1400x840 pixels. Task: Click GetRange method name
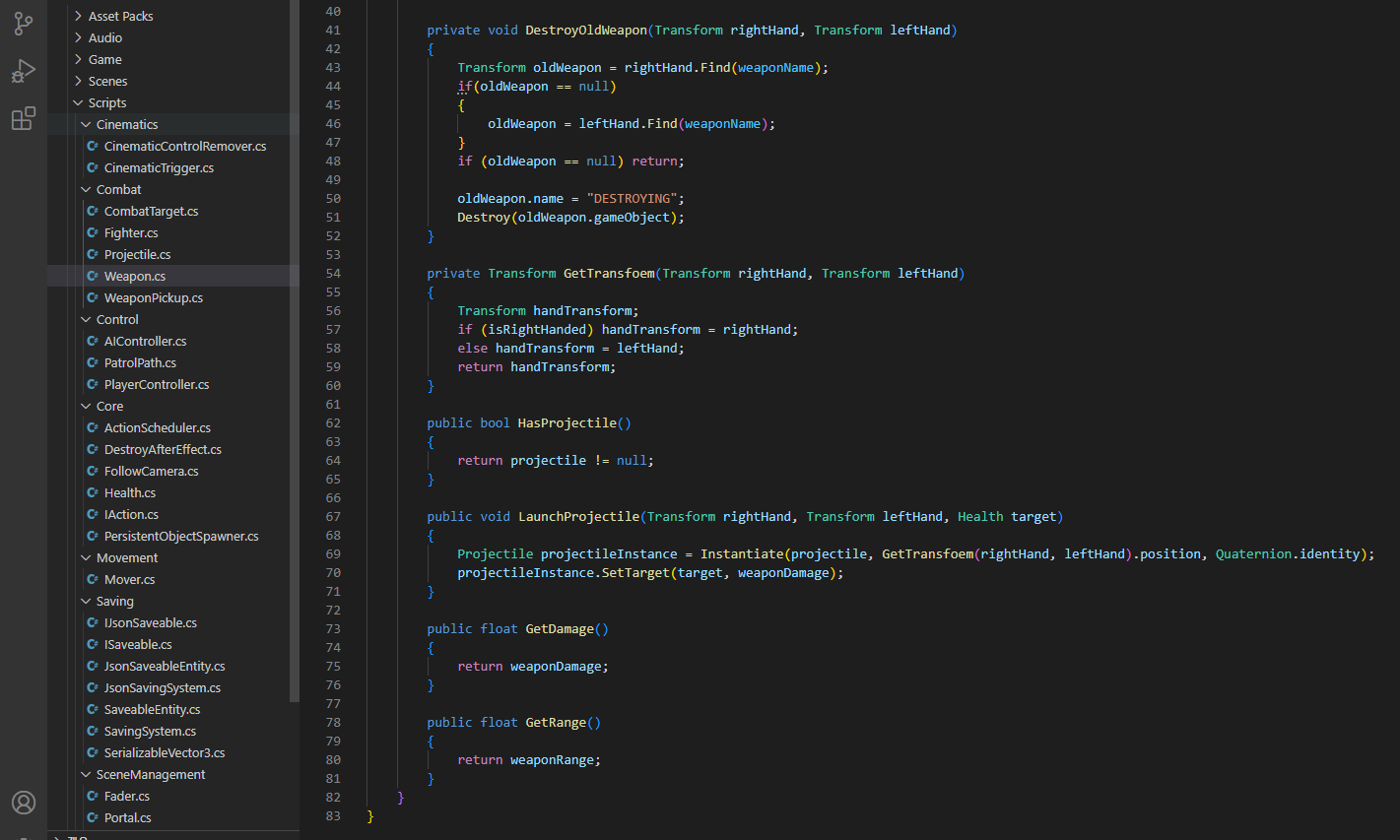pos(556,722)
